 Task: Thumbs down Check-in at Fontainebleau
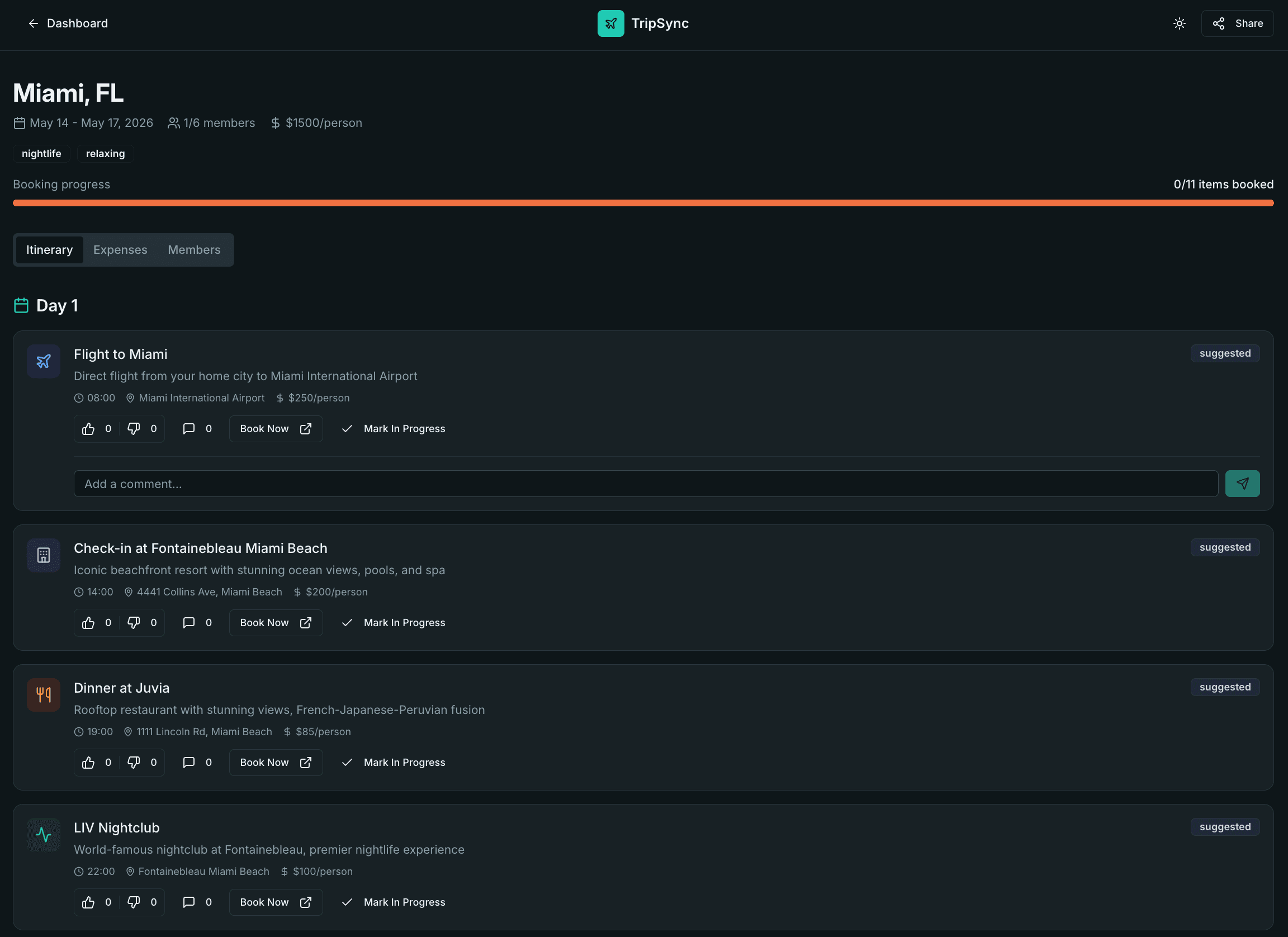(142, 623)
